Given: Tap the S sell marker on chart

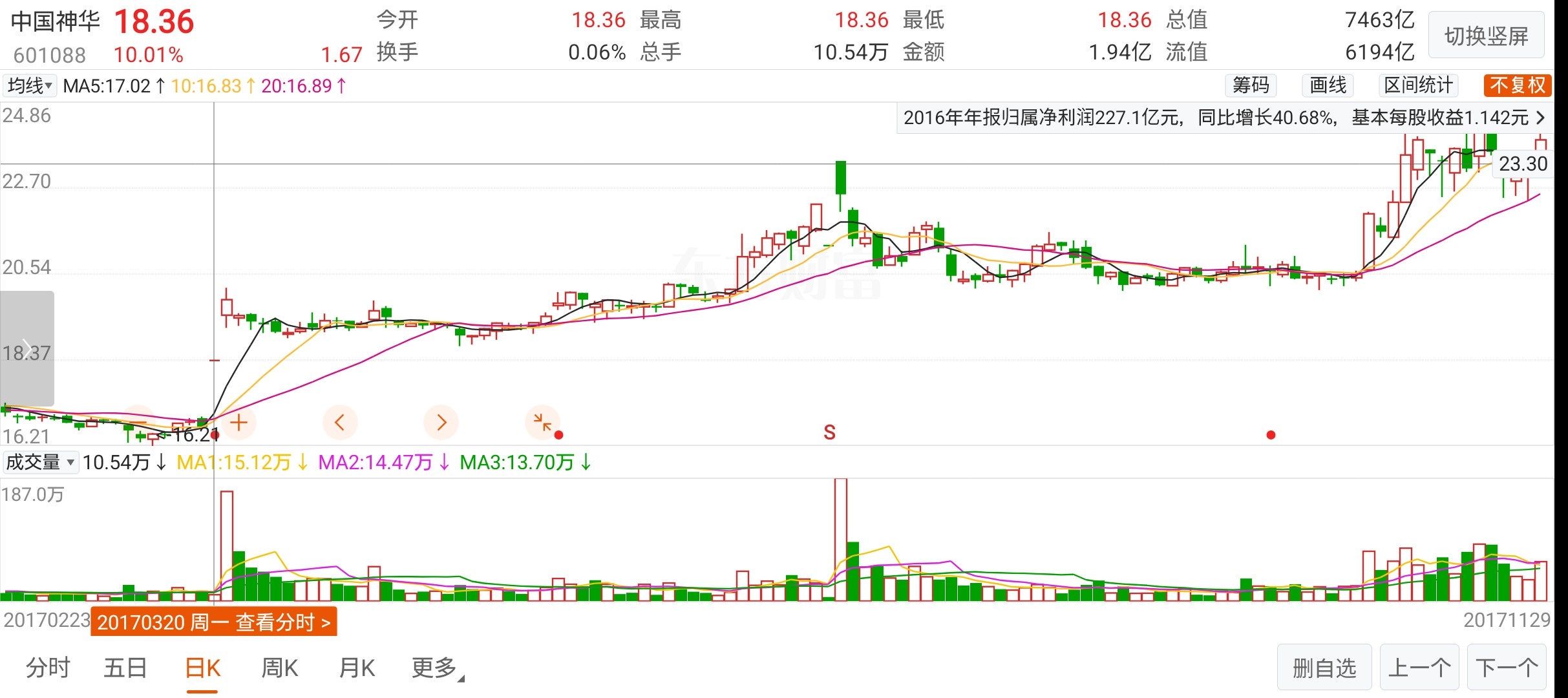Looking at the screenshot, I should coord(830,432).
